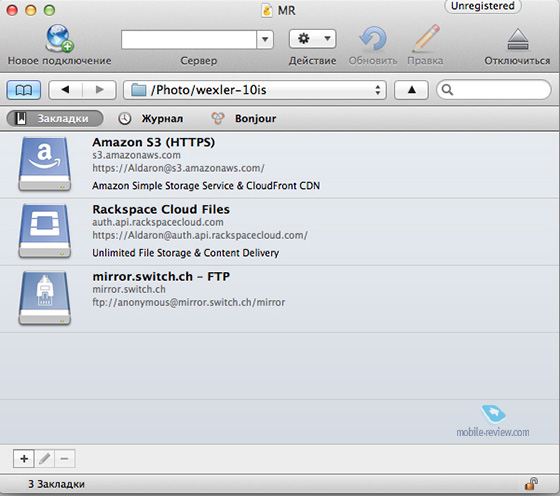This screenshot has width=560, height=496.
Task: Click the Отключиться eject icon
Action: (x=518, y=39)
